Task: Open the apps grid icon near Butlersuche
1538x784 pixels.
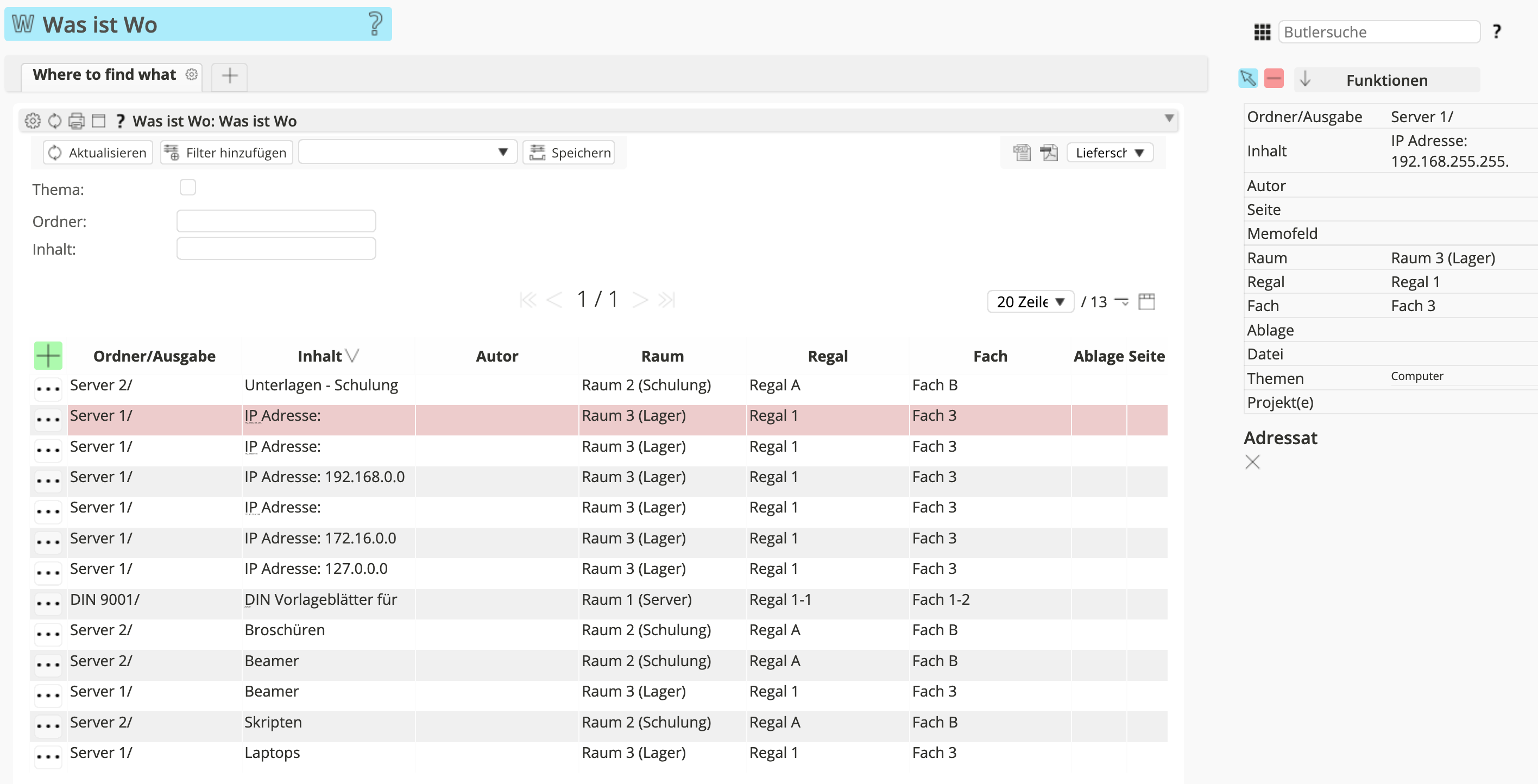Action: tap(1262, 32)
